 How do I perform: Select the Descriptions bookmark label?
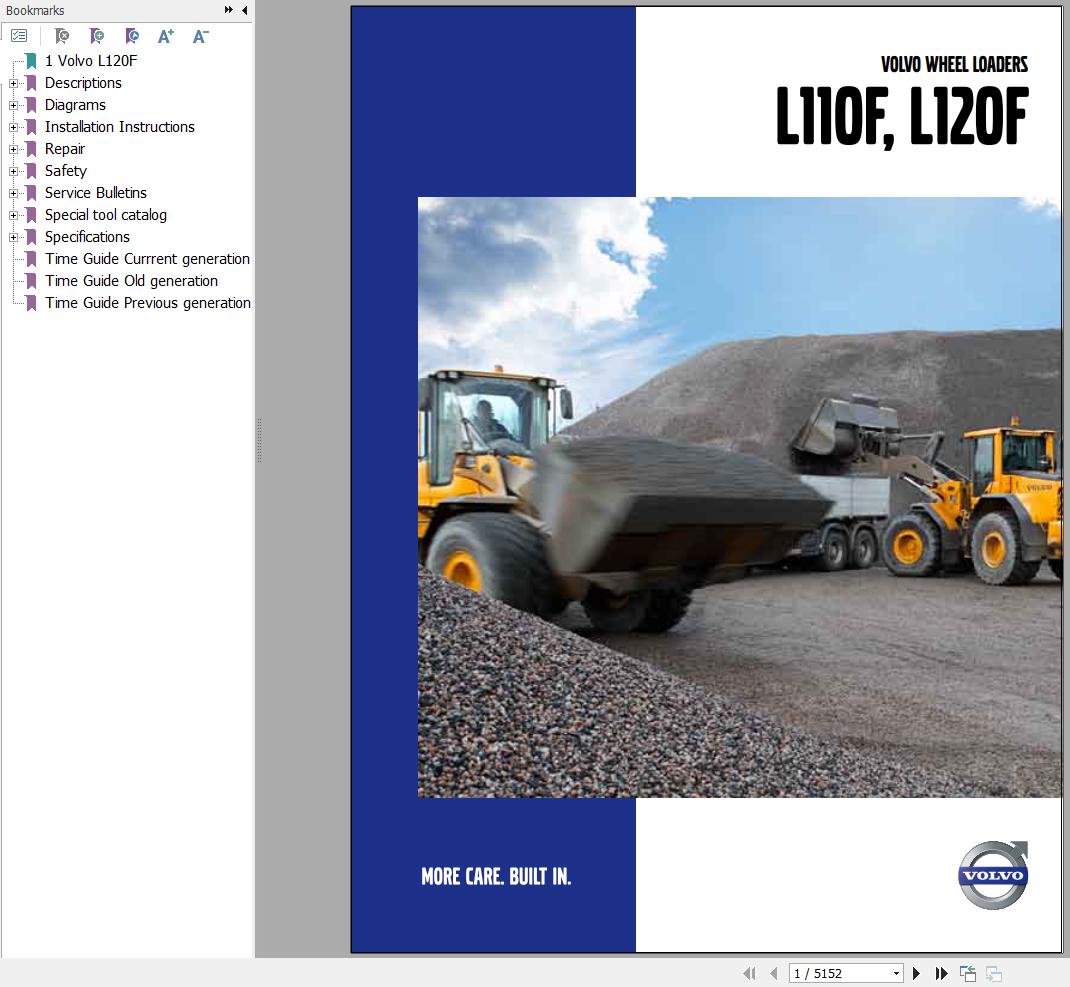pos(83,83)
